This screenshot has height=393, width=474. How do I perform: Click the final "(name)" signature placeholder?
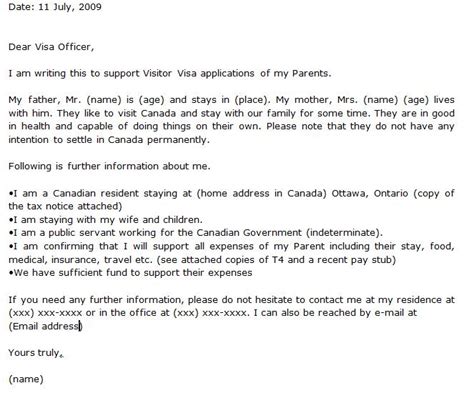26,379
